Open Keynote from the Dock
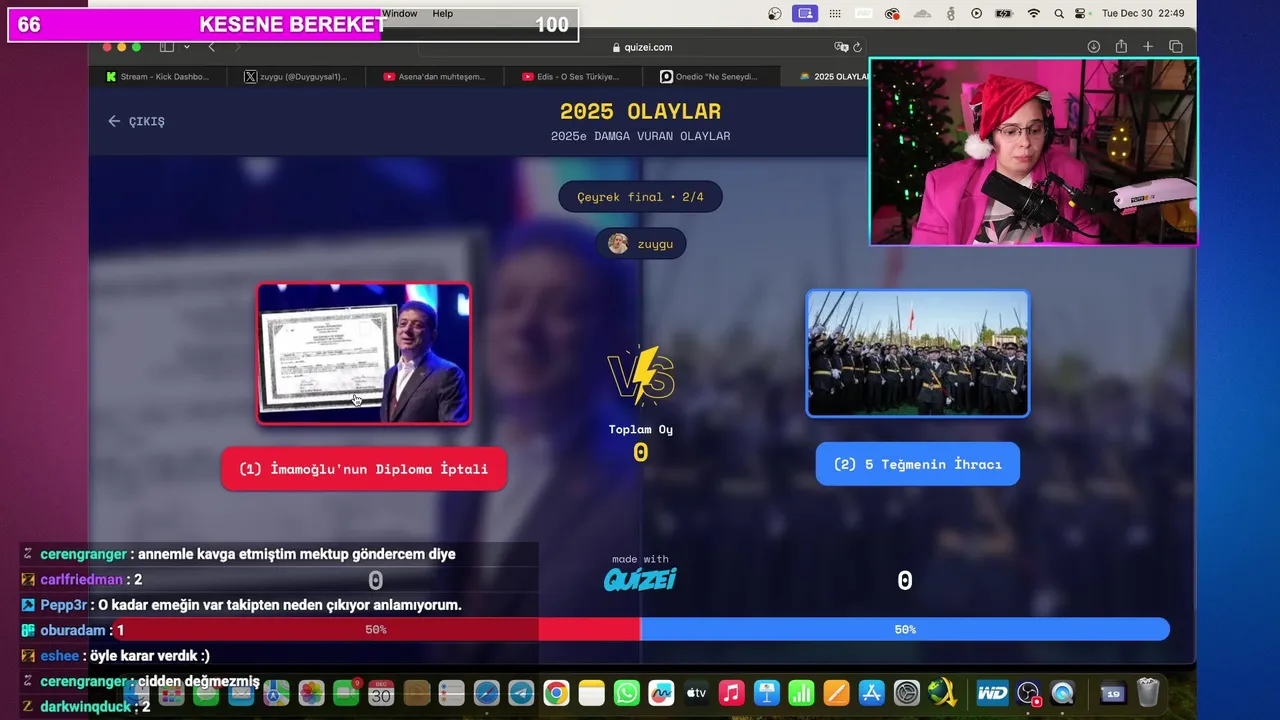Image resolution: width=1280 pixels, height=720 pixels. click(767, 693)
